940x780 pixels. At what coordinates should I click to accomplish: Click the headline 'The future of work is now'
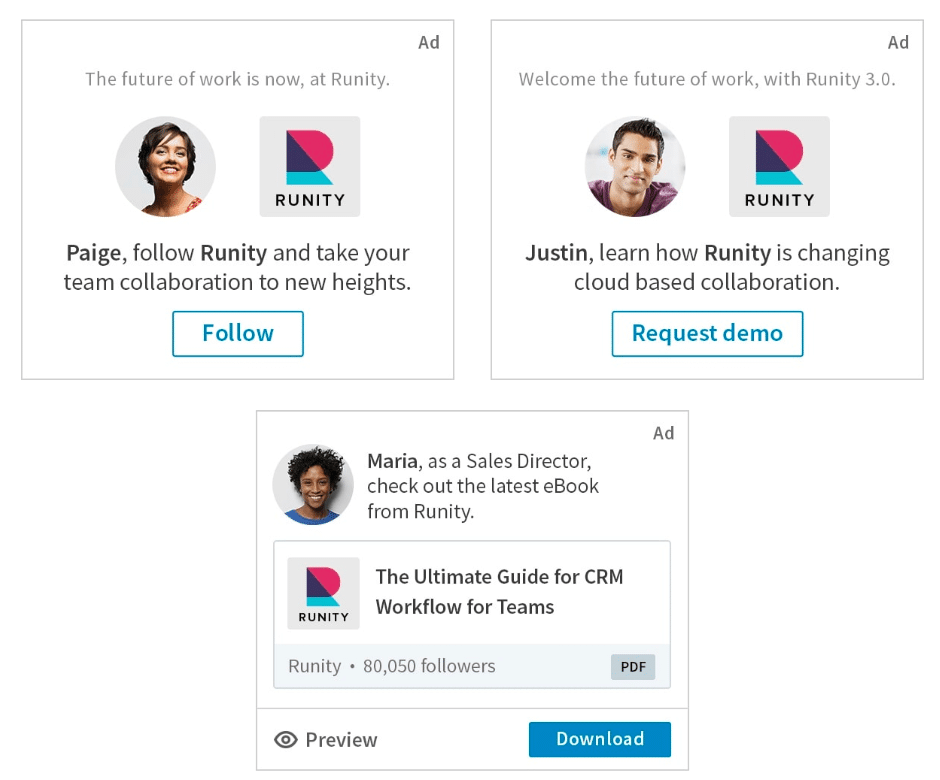pyautogui.click(x=237, y=79)
